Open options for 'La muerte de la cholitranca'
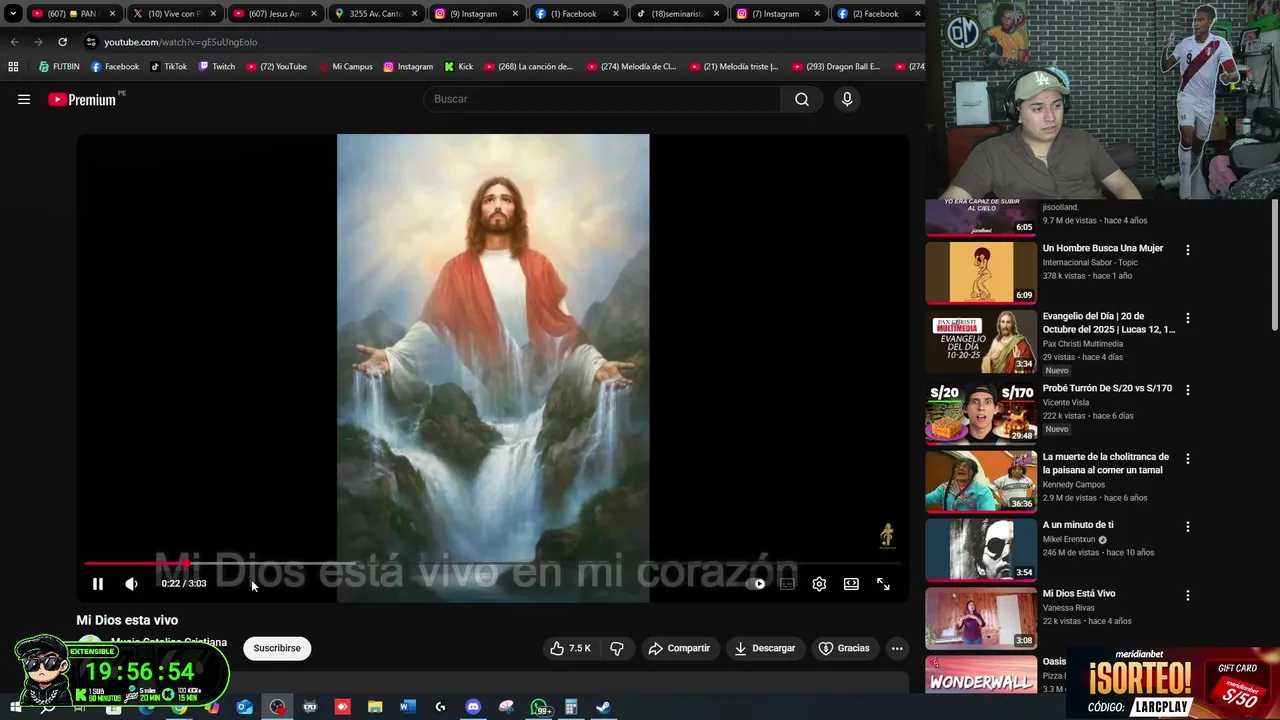 [x=1188, y=459]
